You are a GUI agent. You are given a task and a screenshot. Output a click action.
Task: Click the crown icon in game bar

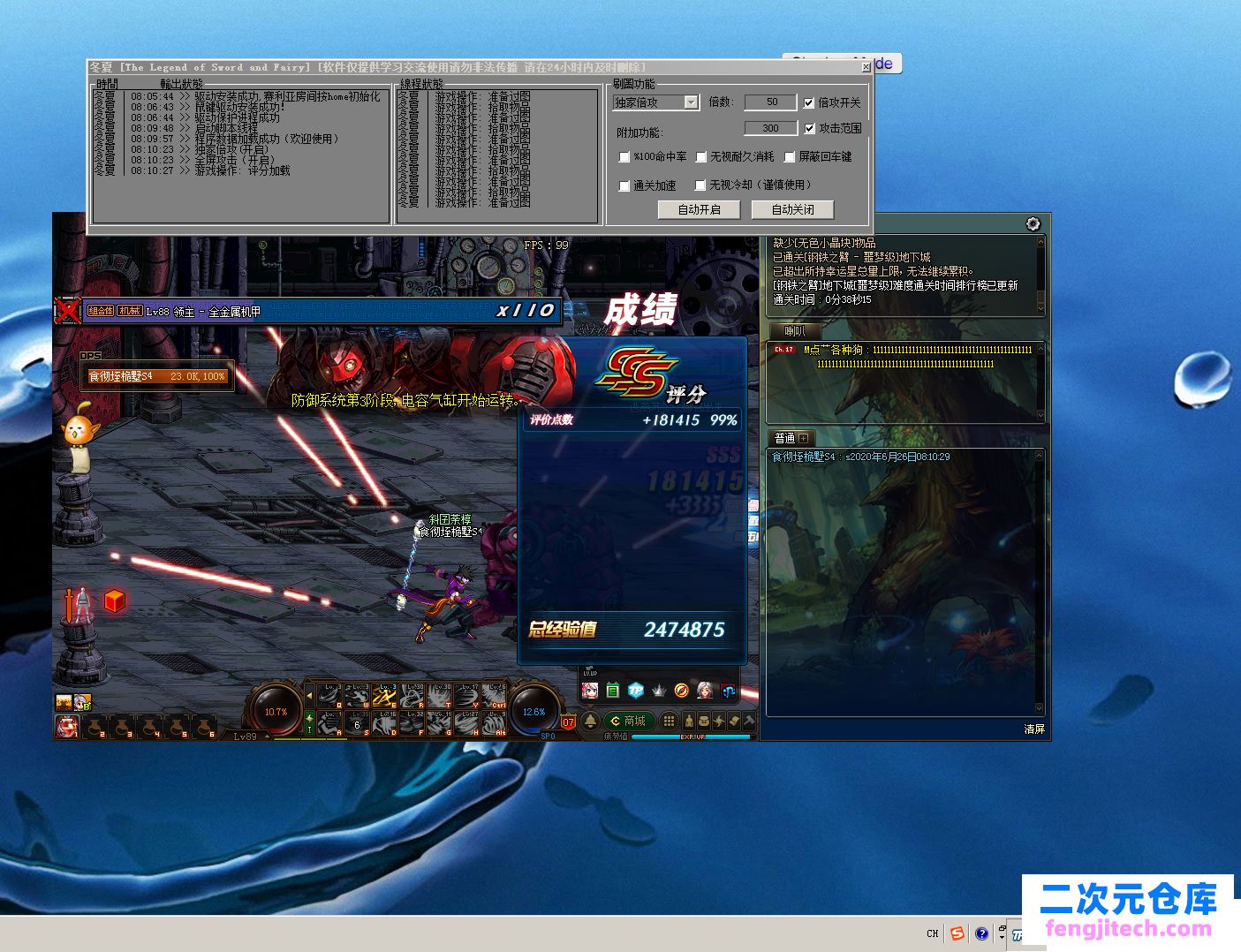coord(659,690)
